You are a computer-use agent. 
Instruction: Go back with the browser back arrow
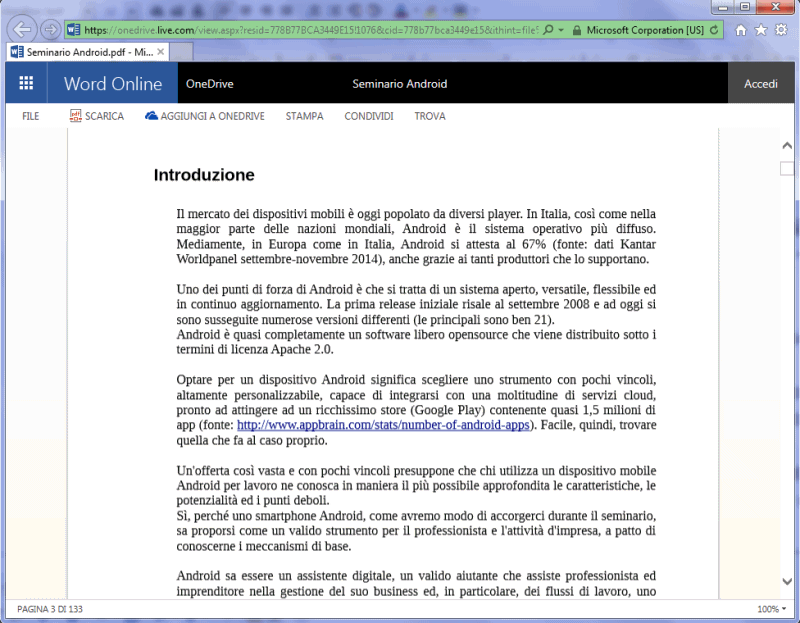tap(22, 29)
